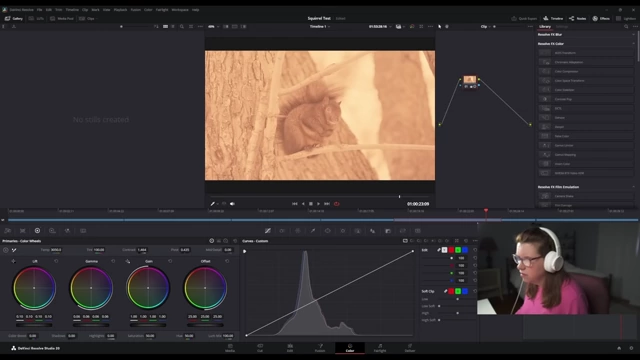The height and width of the screenshot is (360, 640).
Task: Search the effects library
Action: point(626,27)
